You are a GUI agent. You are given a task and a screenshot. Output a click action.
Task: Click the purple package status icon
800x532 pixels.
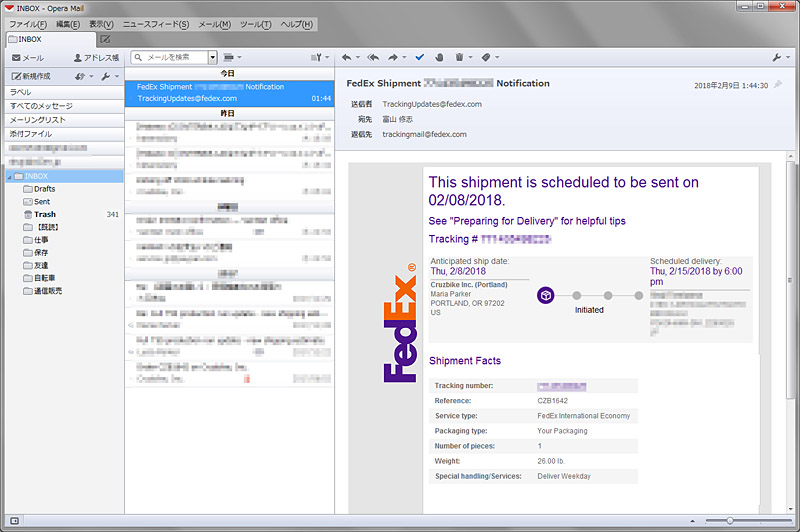click(545, 295)
